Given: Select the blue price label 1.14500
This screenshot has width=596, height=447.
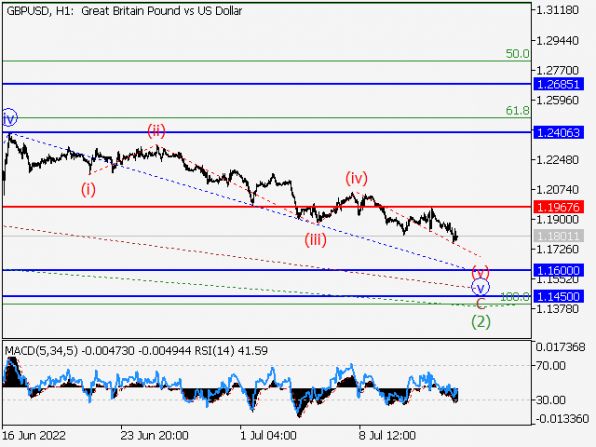Looking at the screenshot, I should (558, 296).
